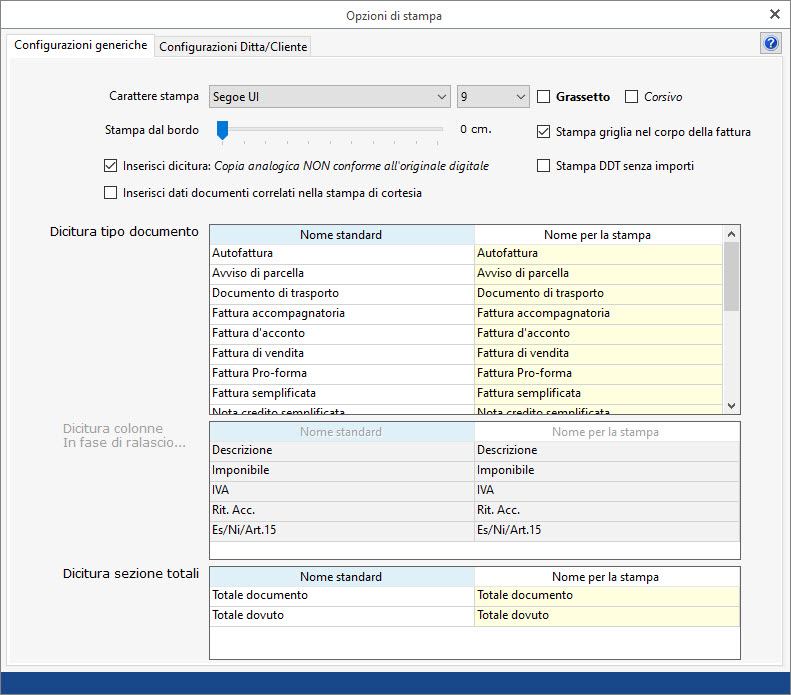The height and width of the screenshot is (695, 791).
Task: Open the font size 9 dropdown
Action: tap(493, 96)
